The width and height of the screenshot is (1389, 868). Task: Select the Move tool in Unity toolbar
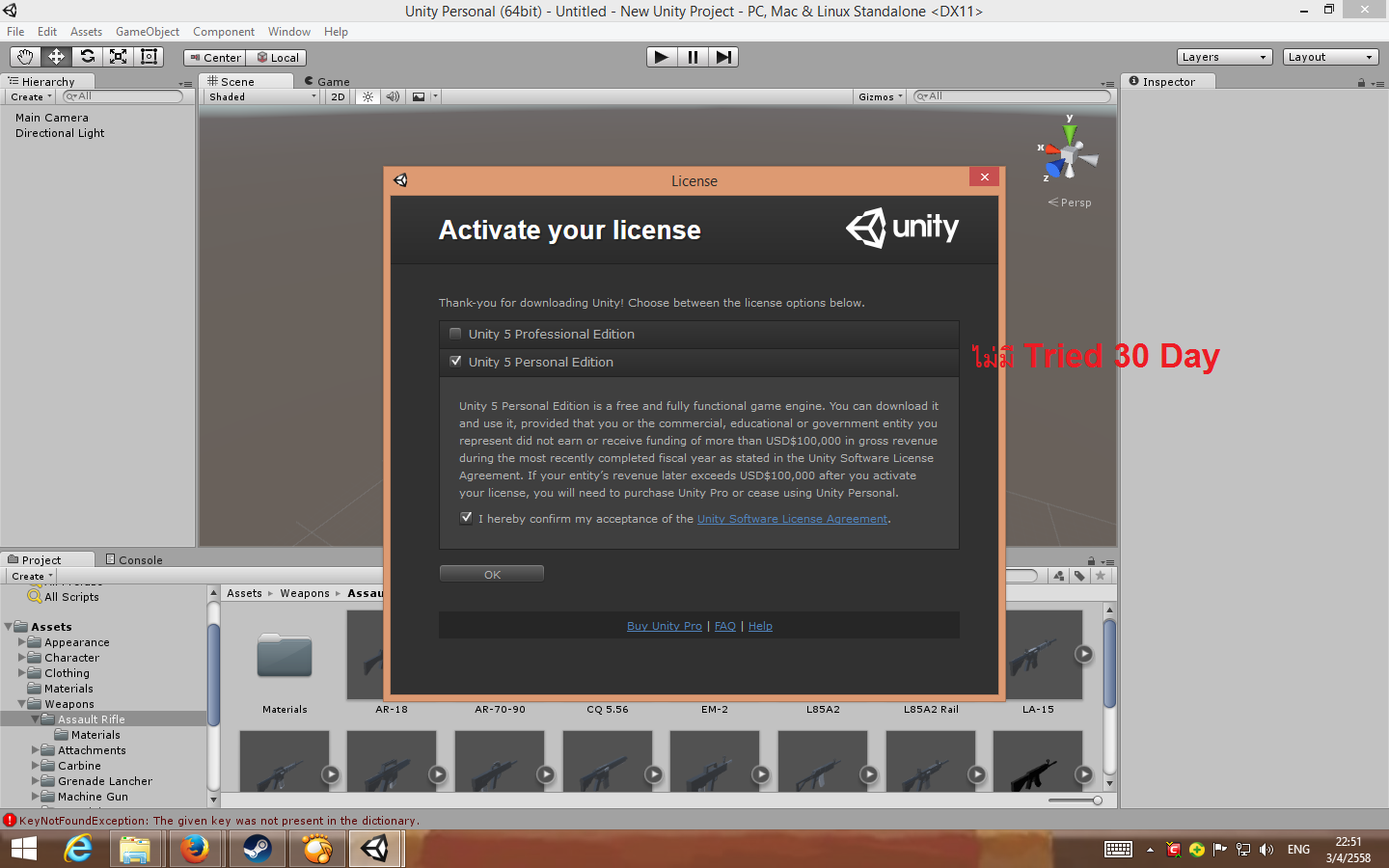coord(56,57)
